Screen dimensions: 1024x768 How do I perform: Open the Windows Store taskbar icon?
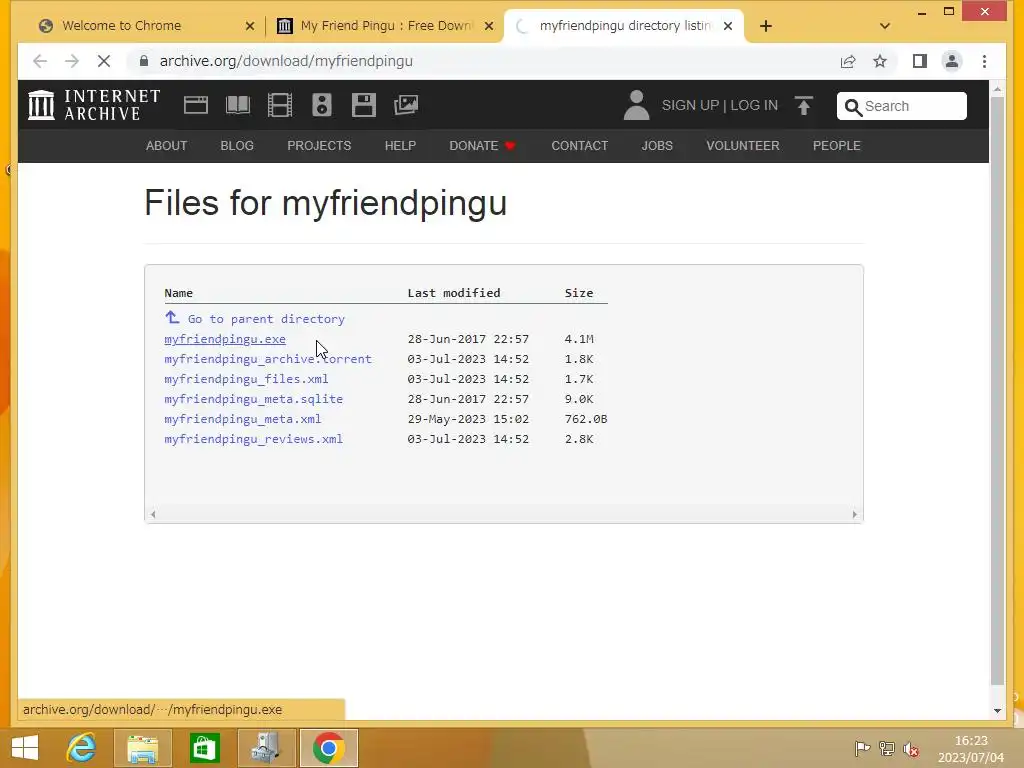click(x=204, y=748)
